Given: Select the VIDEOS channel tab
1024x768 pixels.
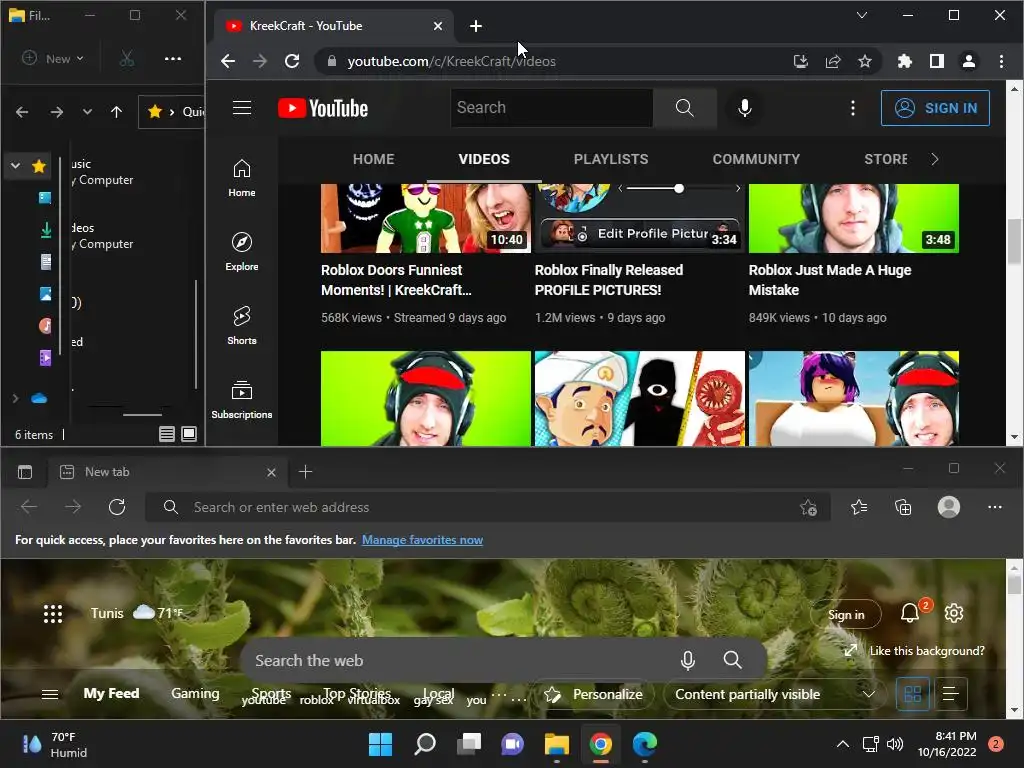Looking at the screenshot, I should point(484,159).
